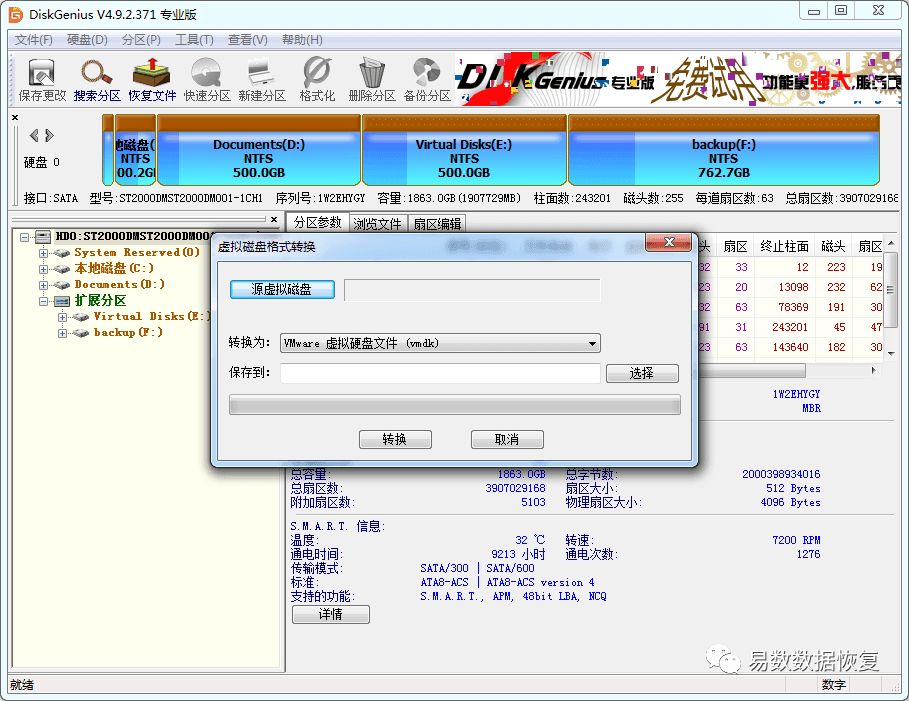Click end cylinder value 243201
The image size is (909, 701).
(x=790, y=327)
